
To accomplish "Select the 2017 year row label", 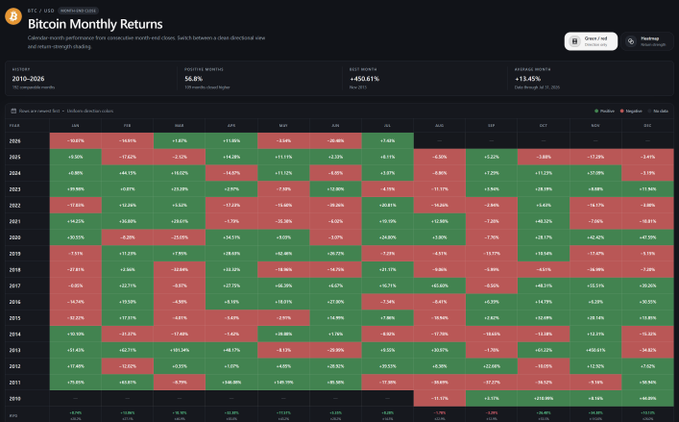I will pos(15,286).
